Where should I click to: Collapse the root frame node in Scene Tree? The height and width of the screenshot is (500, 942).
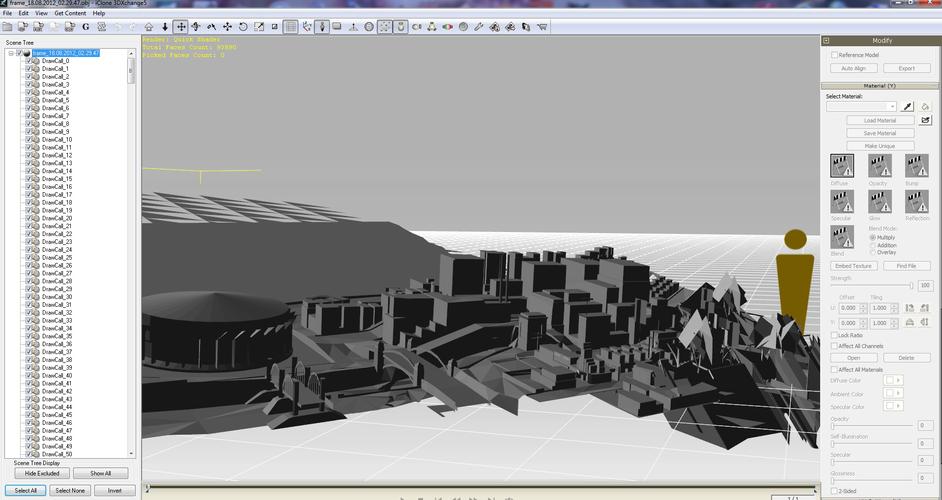[11, 53]
